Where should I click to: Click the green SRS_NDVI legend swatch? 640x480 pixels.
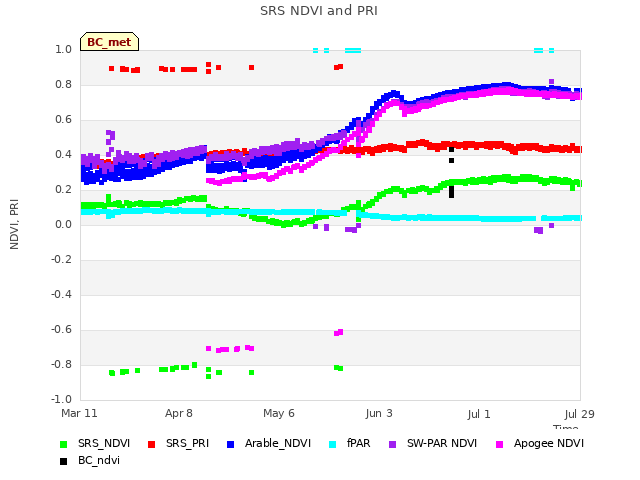63,444
